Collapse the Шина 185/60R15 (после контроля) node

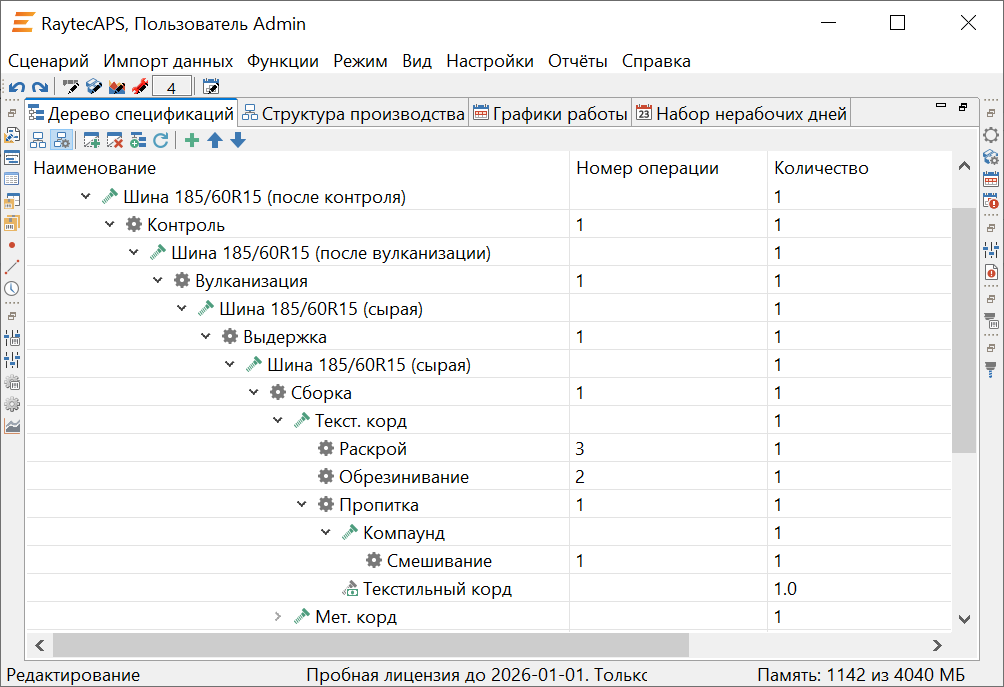click(x=86, y=197)
